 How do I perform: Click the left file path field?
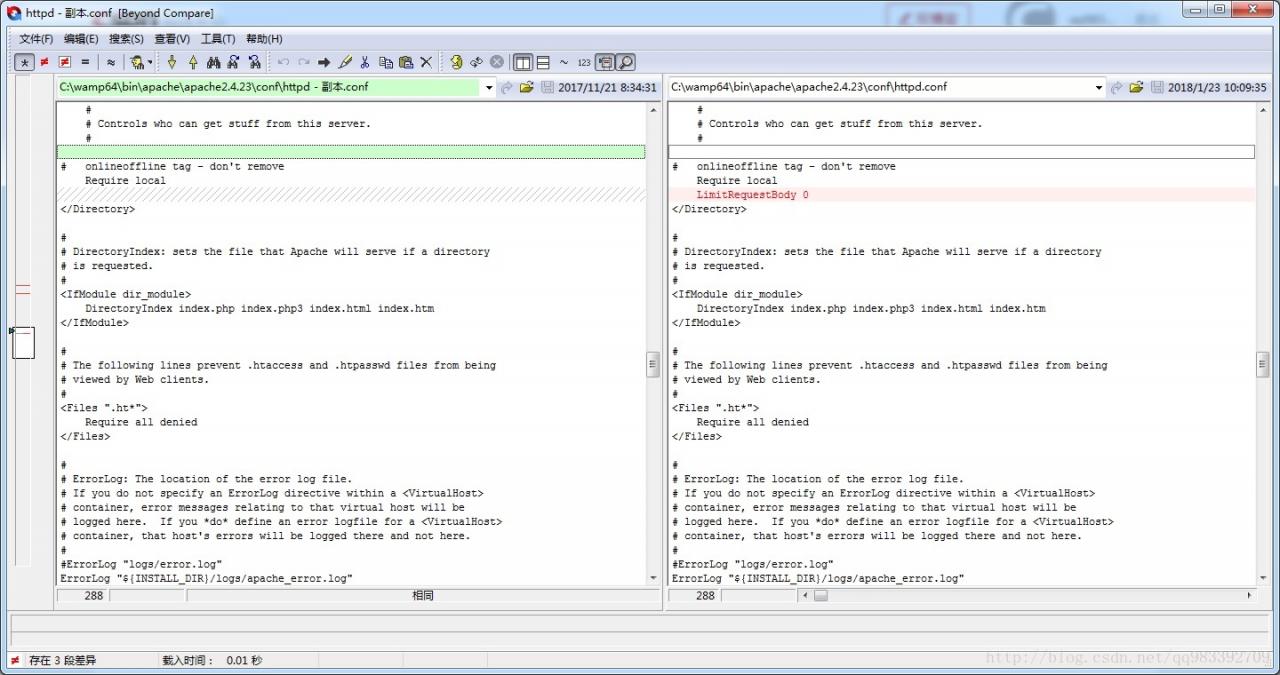[x=270, y=87]
